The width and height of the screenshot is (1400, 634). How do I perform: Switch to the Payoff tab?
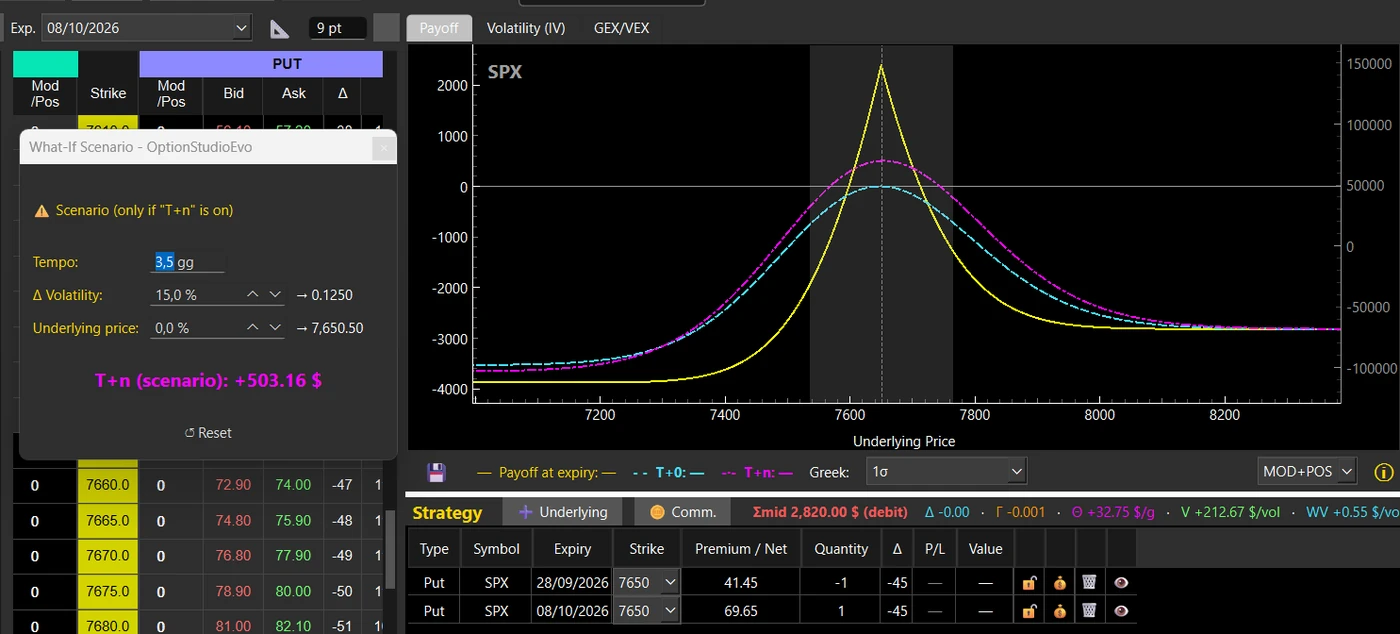[439, 28]
